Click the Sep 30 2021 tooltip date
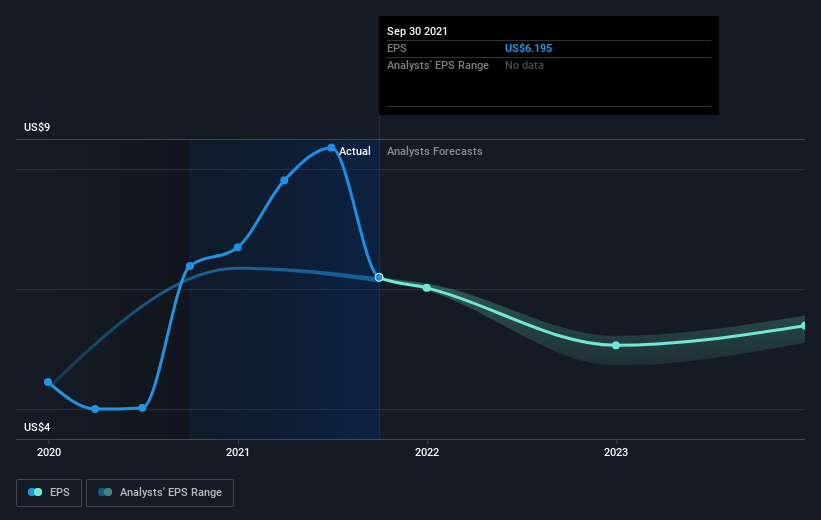This screenshot has height=520, width=821. [417, 31]
